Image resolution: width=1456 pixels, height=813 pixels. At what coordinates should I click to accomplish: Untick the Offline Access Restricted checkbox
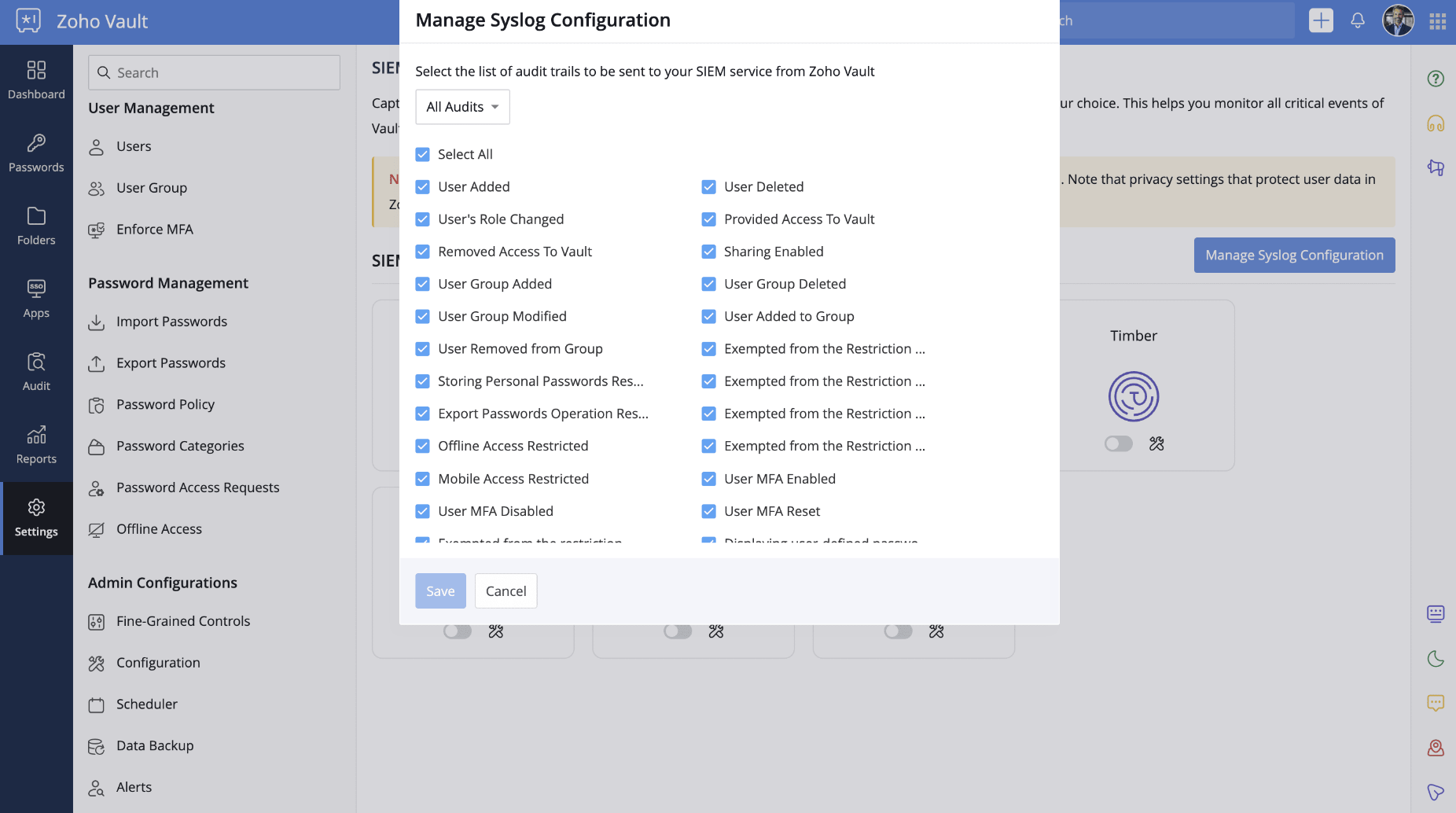click(423, 446)
